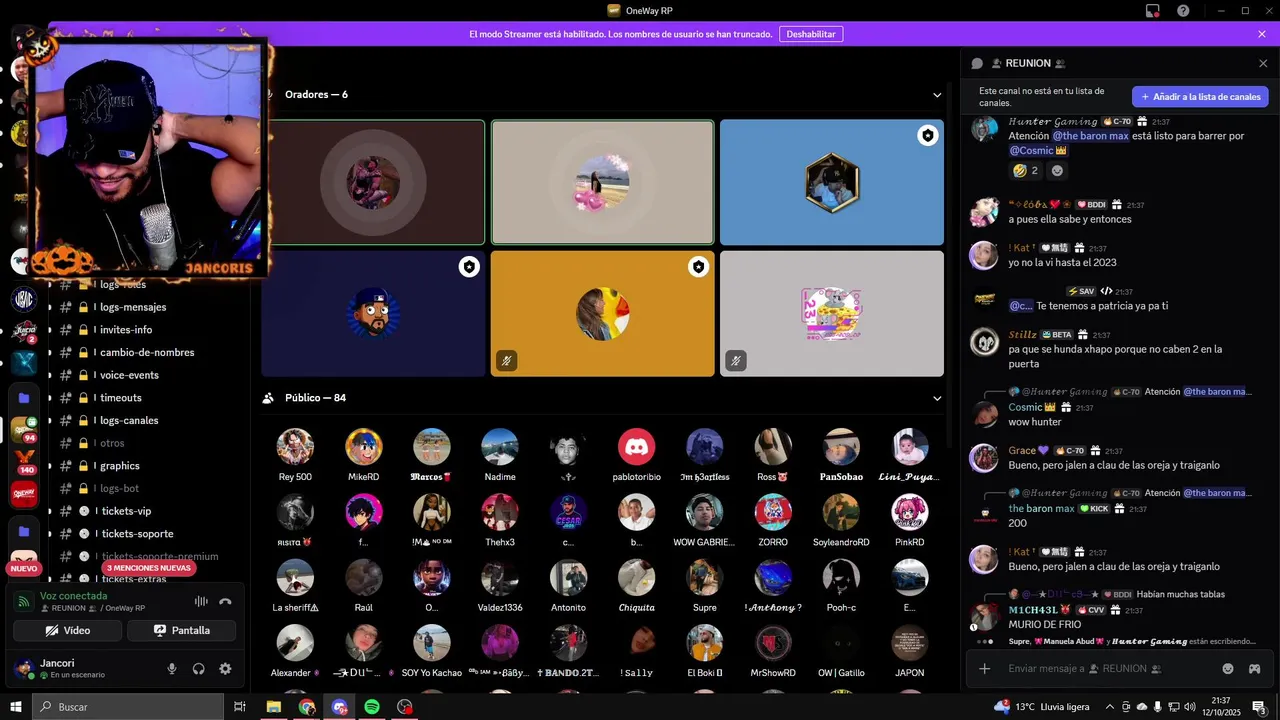Close the REUNION chat panel

pyautogui.click(x=1263, y=63)
